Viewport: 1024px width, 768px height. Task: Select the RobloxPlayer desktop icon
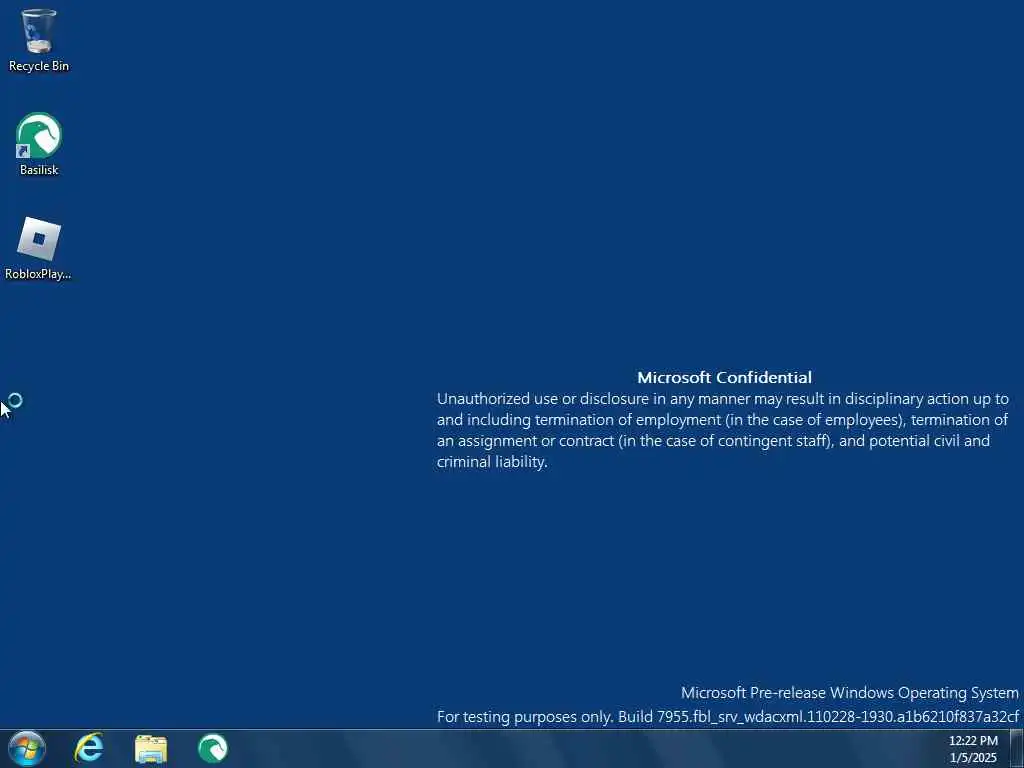[38, 248]
